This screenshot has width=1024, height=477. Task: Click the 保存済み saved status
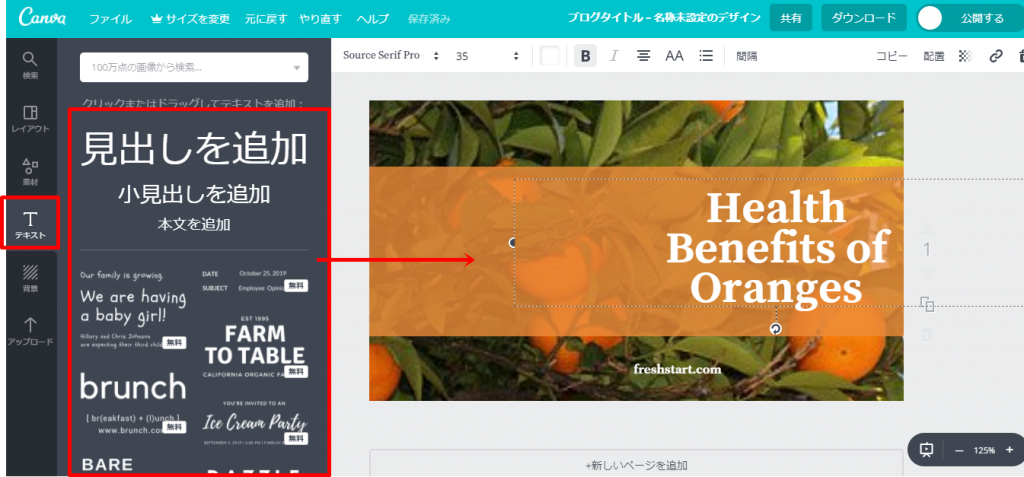428,19
